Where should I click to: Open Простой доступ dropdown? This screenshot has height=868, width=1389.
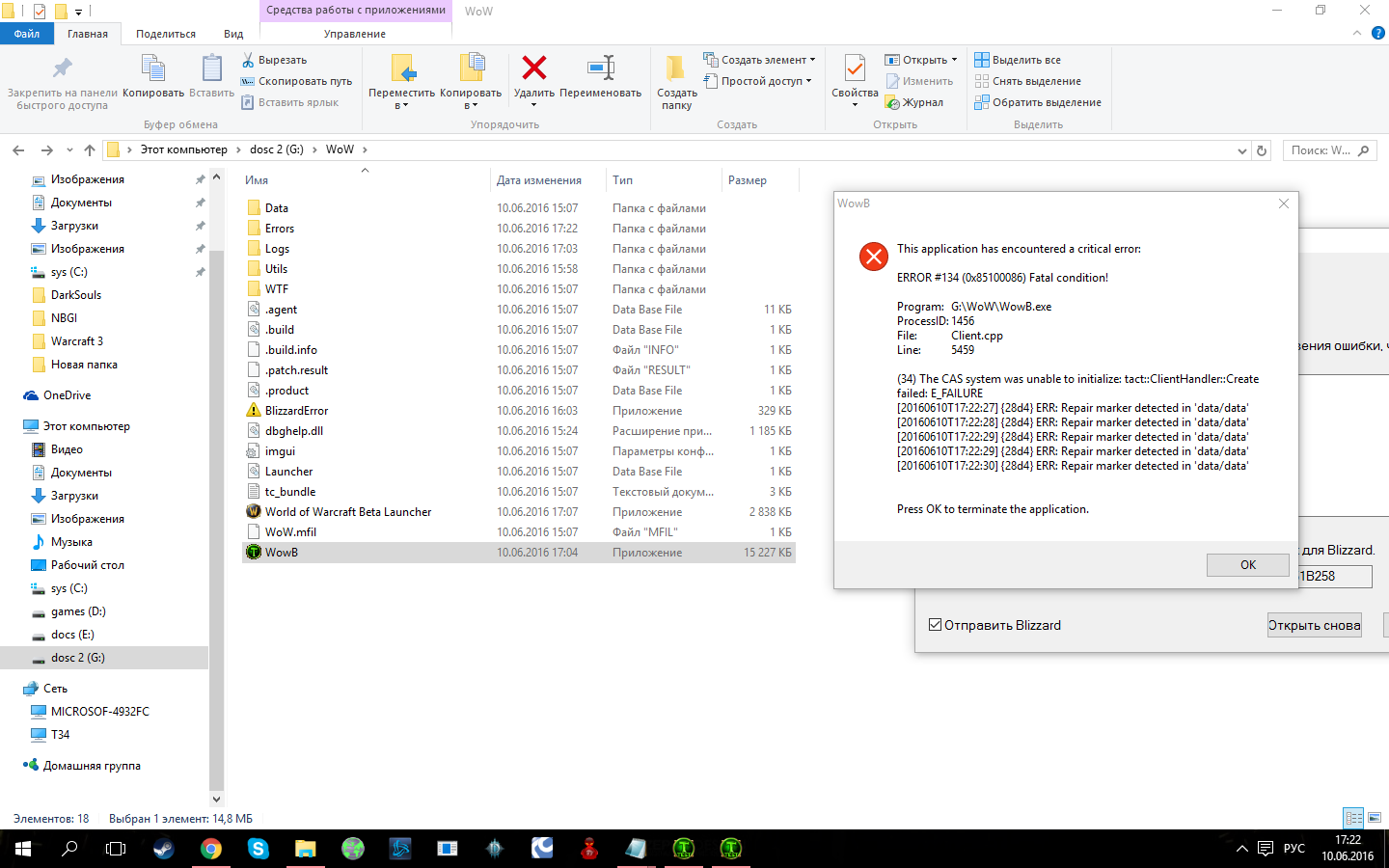tap(757, 81)
